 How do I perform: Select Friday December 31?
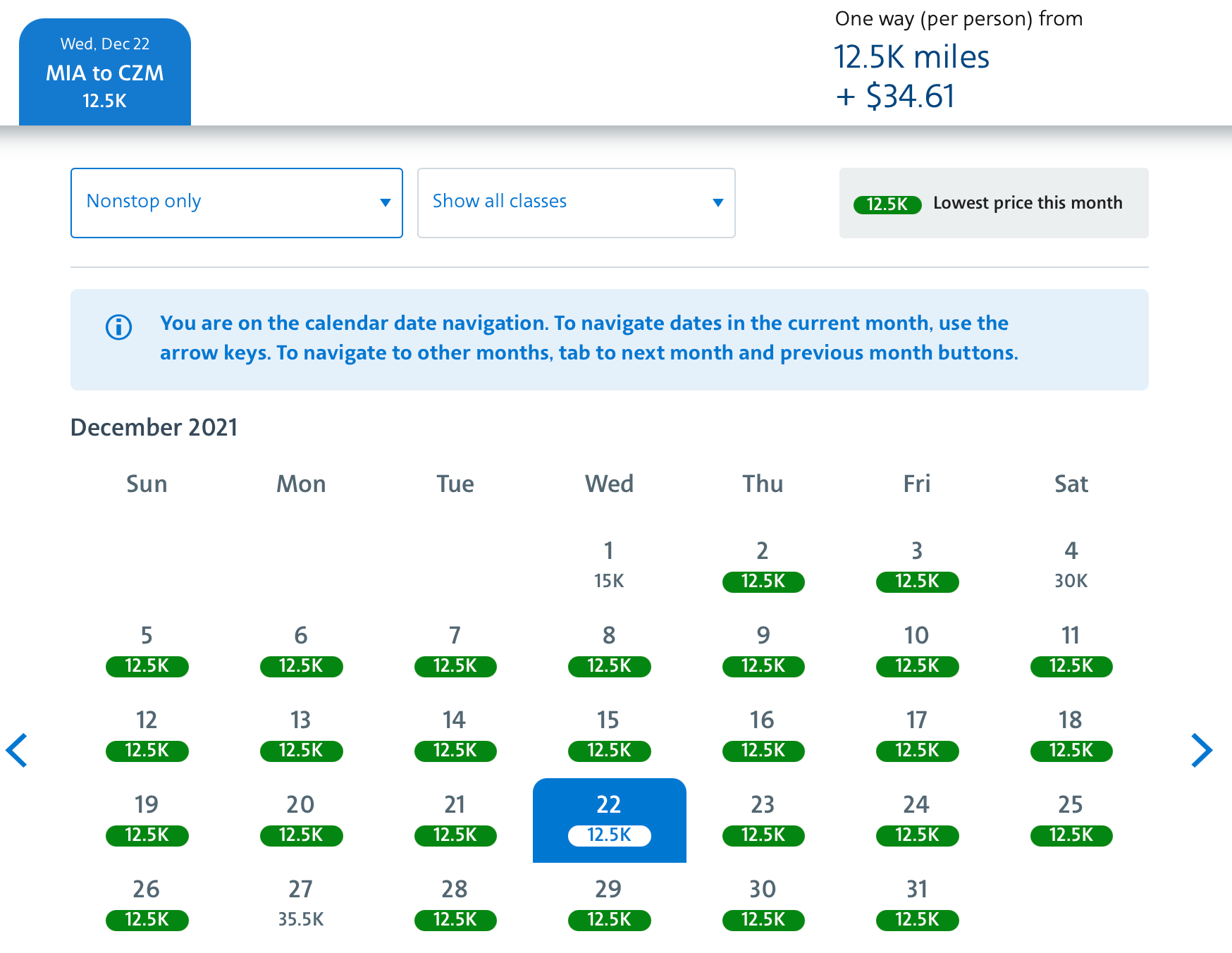917,904
